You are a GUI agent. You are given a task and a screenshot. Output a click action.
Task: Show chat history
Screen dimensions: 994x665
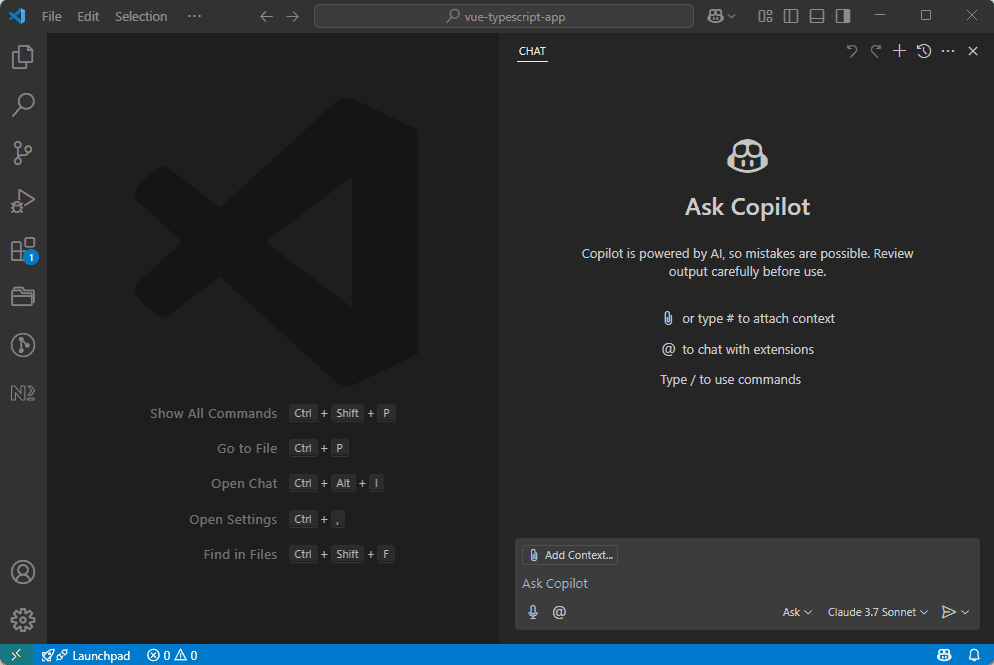coord(924,51)
